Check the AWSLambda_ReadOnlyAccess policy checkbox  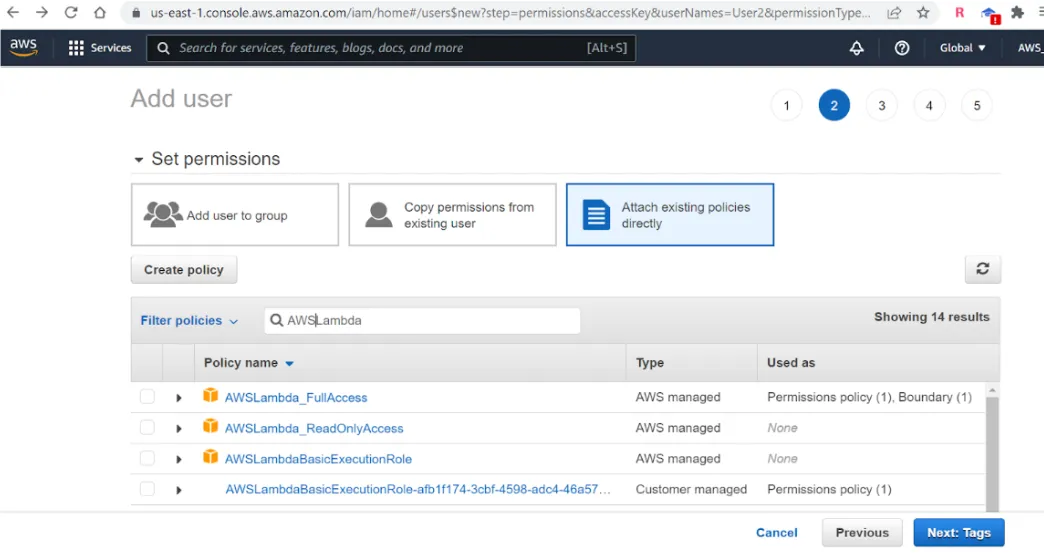point(147,427)
